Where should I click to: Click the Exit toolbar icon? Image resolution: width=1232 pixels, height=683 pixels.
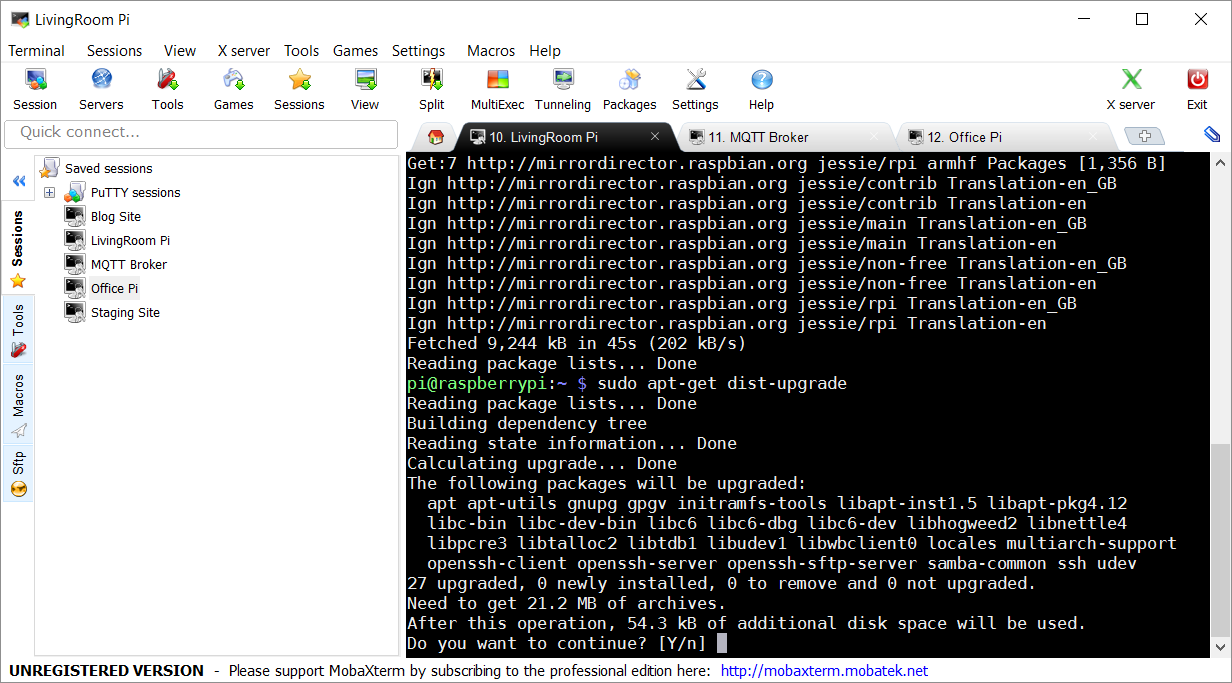point(1197,89)
